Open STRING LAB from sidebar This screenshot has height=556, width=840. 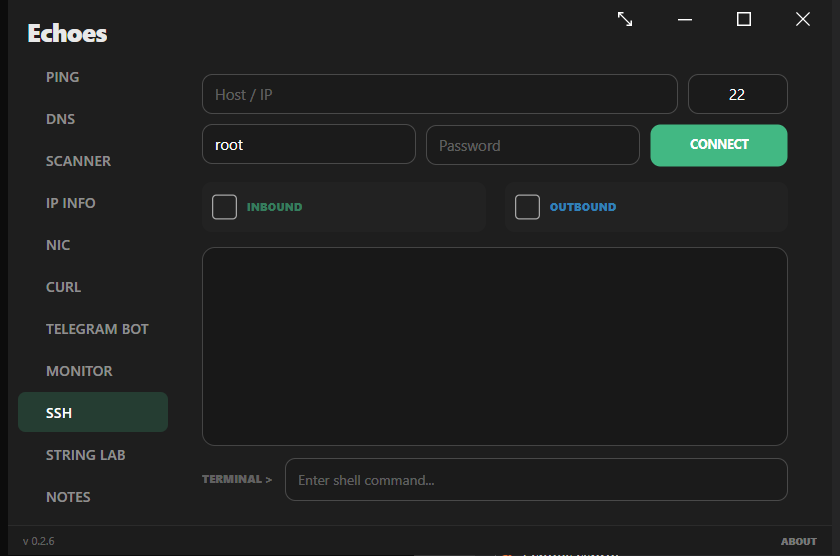pyautogui.click(x=85, y=455)
